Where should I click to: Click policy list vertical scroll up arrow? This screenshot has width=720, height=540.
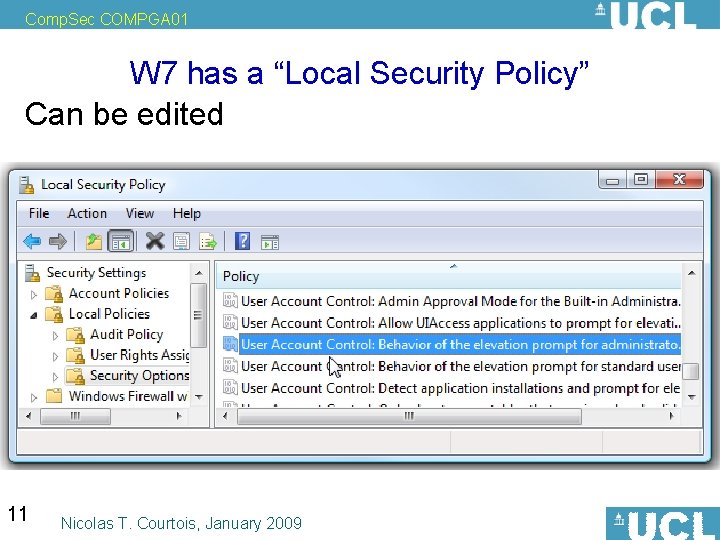pyautogui.click(x=692, y=273)
